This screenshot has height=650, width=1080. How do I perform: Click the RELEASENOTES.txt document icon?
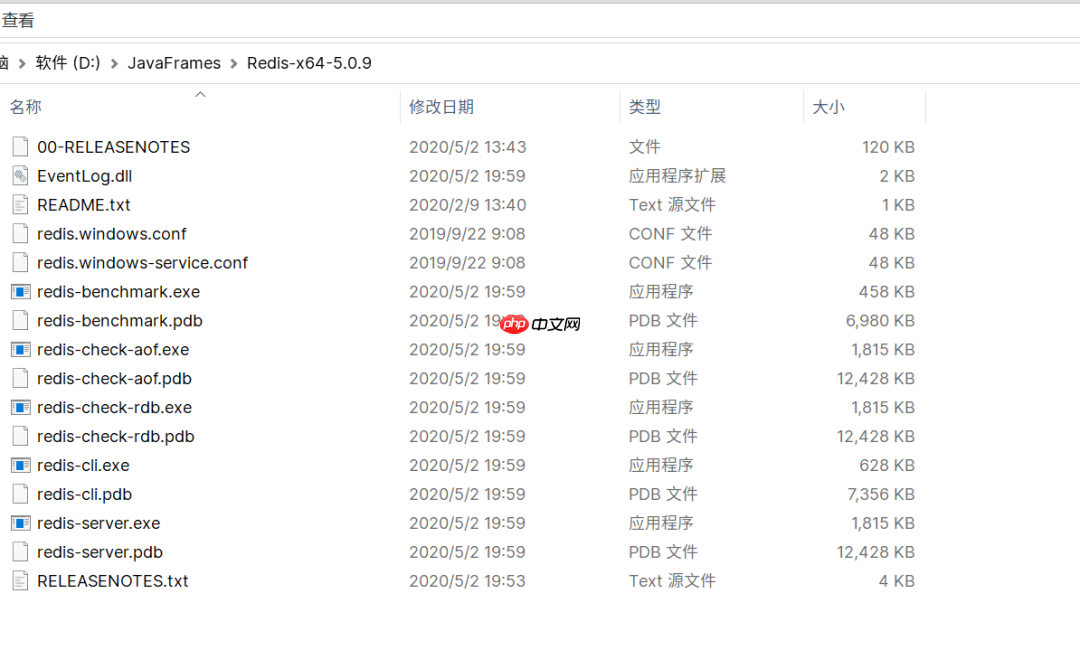click(x=19, y=581)
